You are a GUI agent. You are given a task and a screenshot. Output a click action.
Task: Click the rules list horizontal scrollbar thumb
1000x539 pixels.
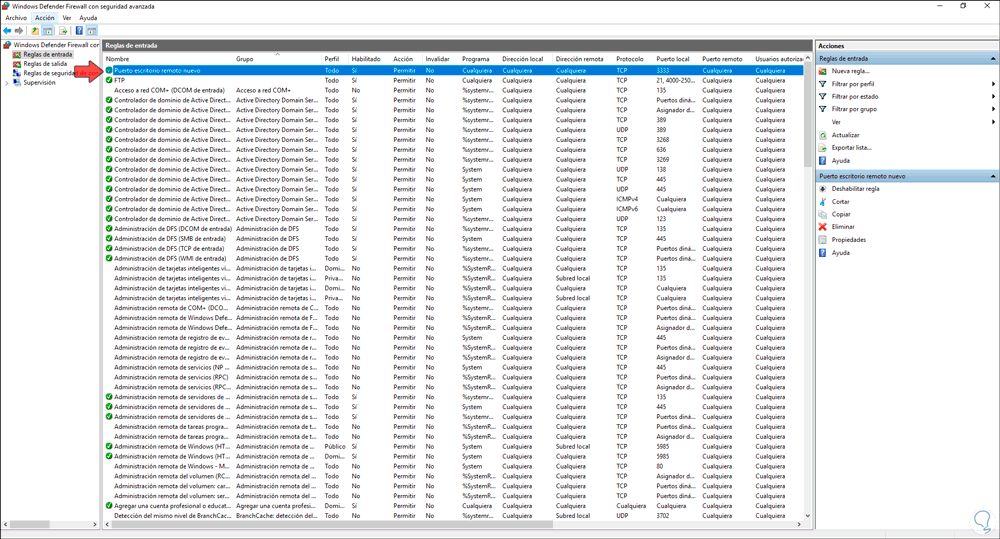pos(332,524)
